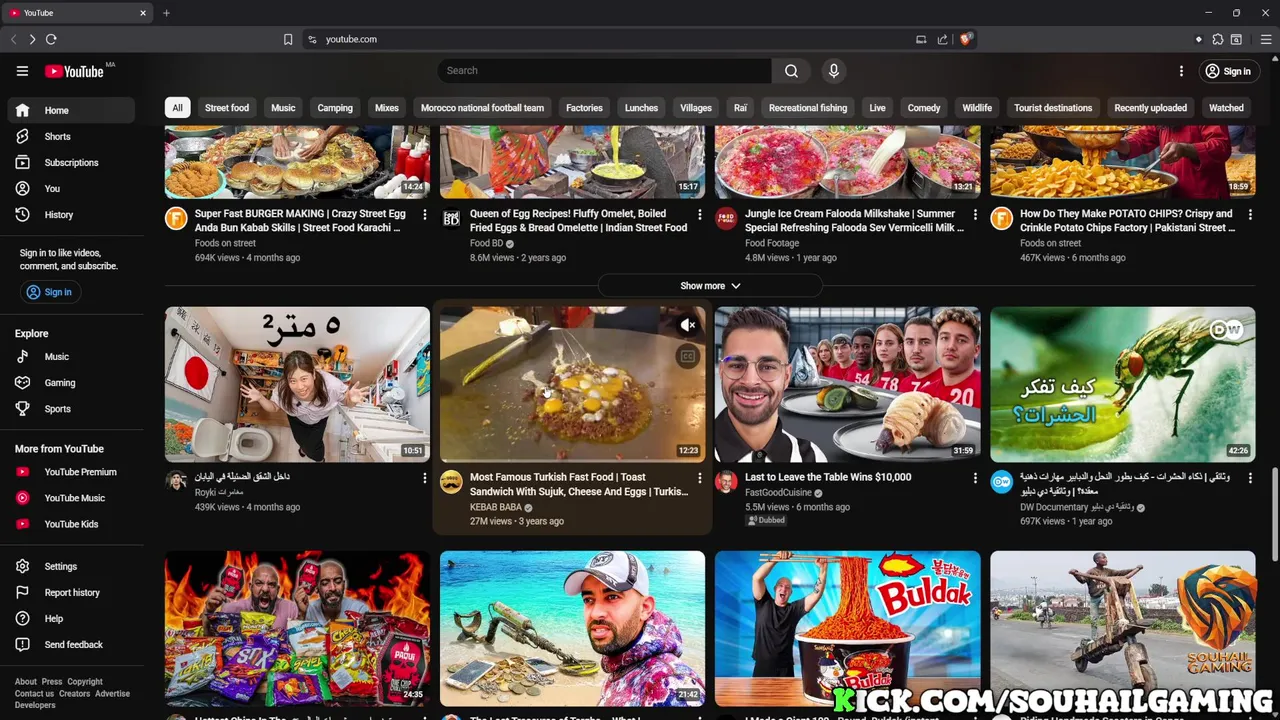Open the browser main menu icon
This screenshot has height=720, width=1280.
pos(1266,39)
